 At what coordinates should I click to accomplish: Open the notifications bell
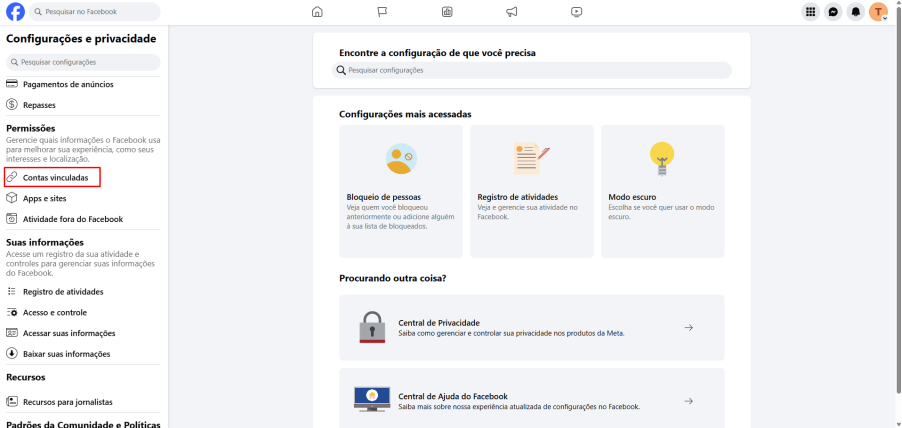pos(856,12)
